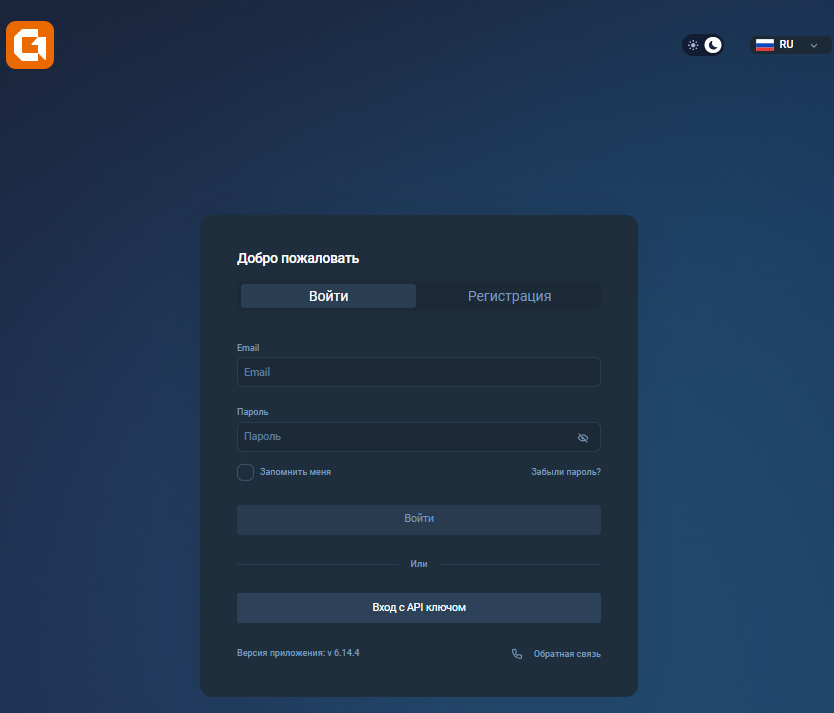Click the app version v 6.14.4 text
The height and width of the screenshot is (713, 834).
pyautogui.click(x=298, y=653)
